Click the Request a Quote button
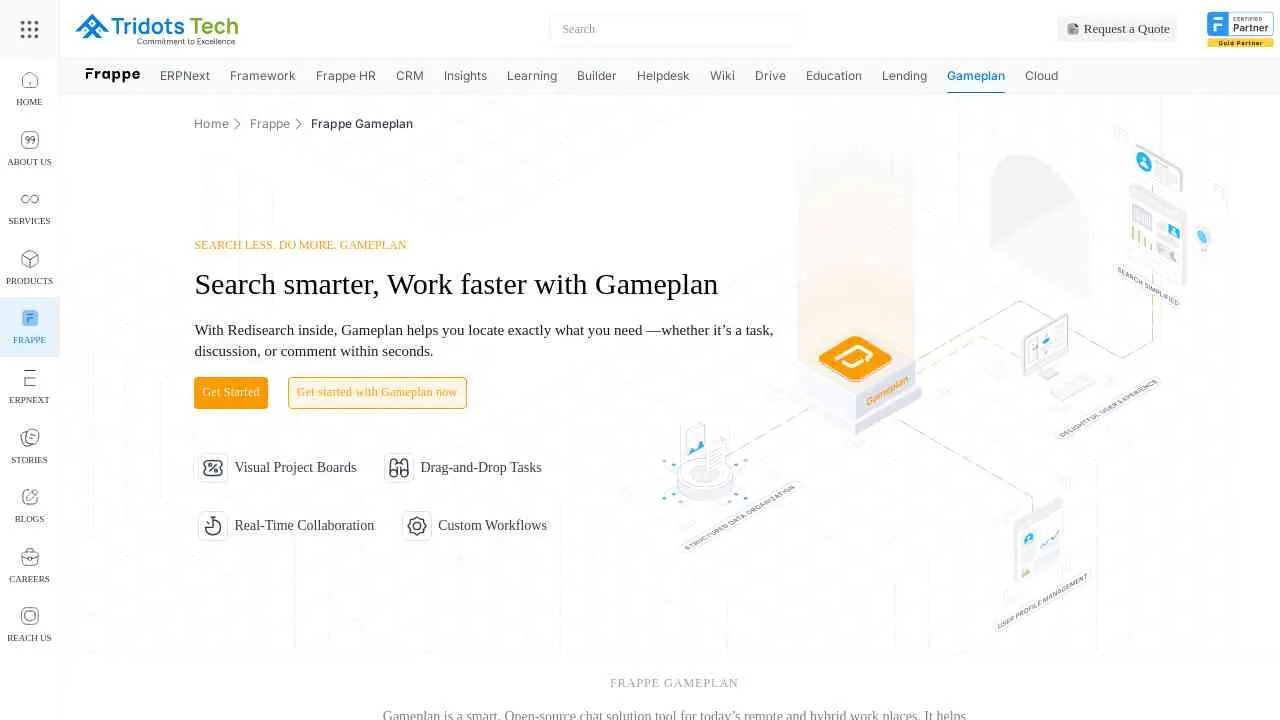This screenshot has width=1280, height=720. (1118, 29)
